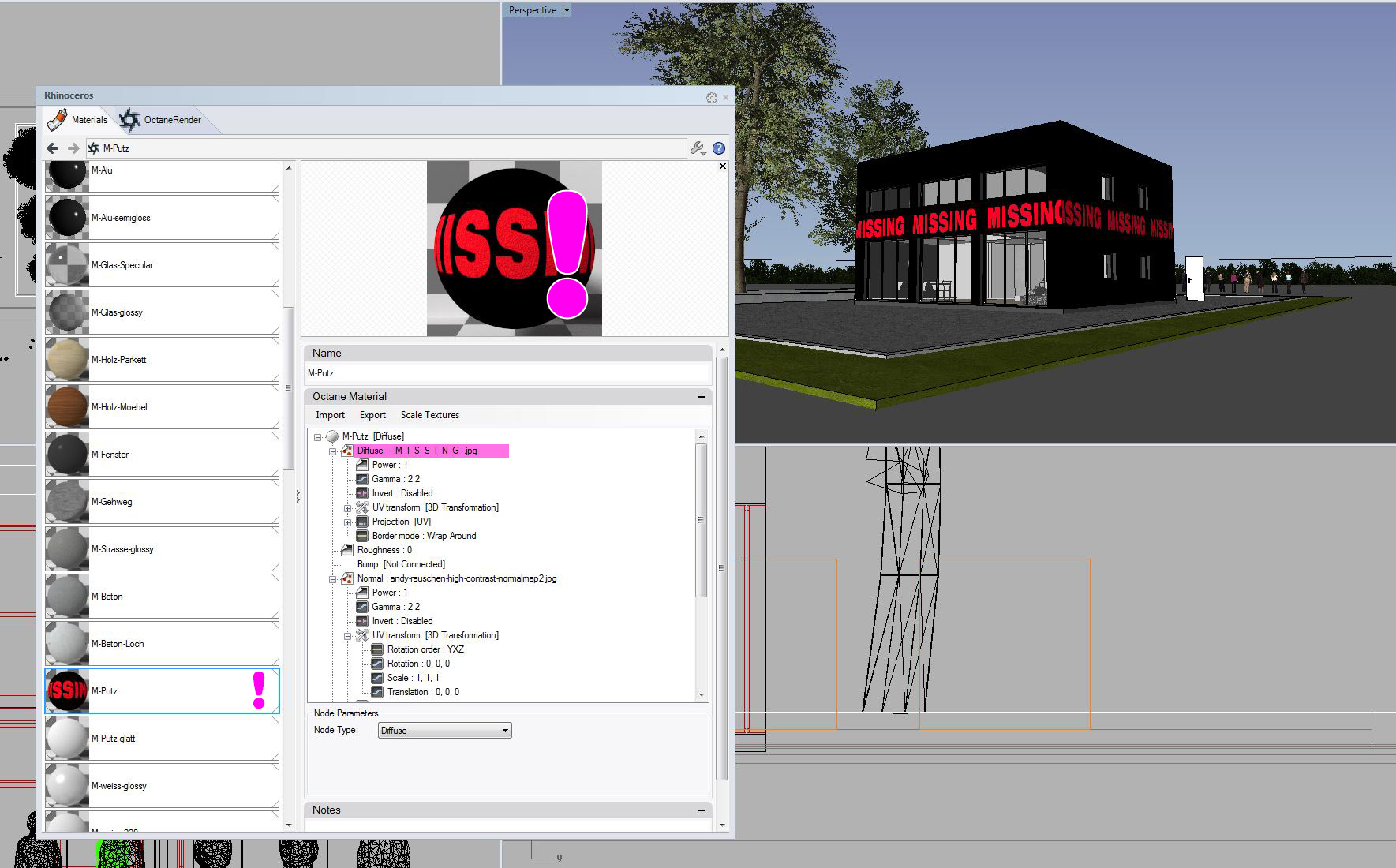Open help with the blue question mark
This screenshot has height=868, width=1396.
[x=719, y=148]
